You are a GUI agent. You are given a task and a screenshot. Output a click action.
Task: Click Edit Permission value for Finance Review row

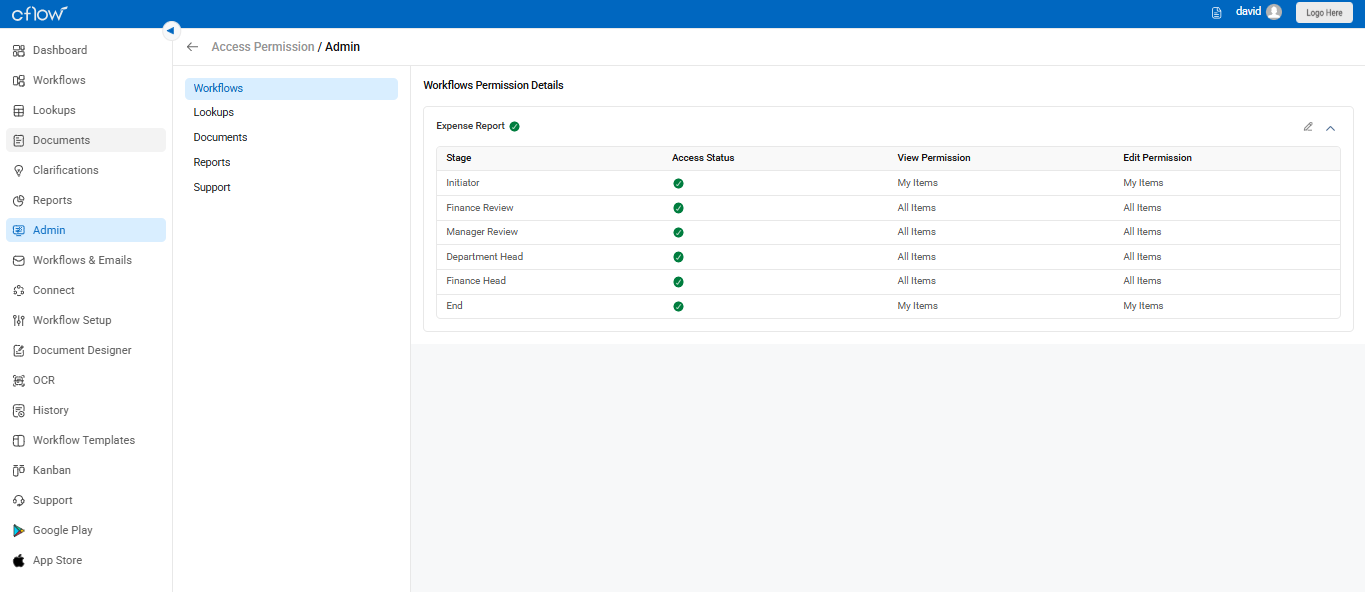coord(1142,208)
